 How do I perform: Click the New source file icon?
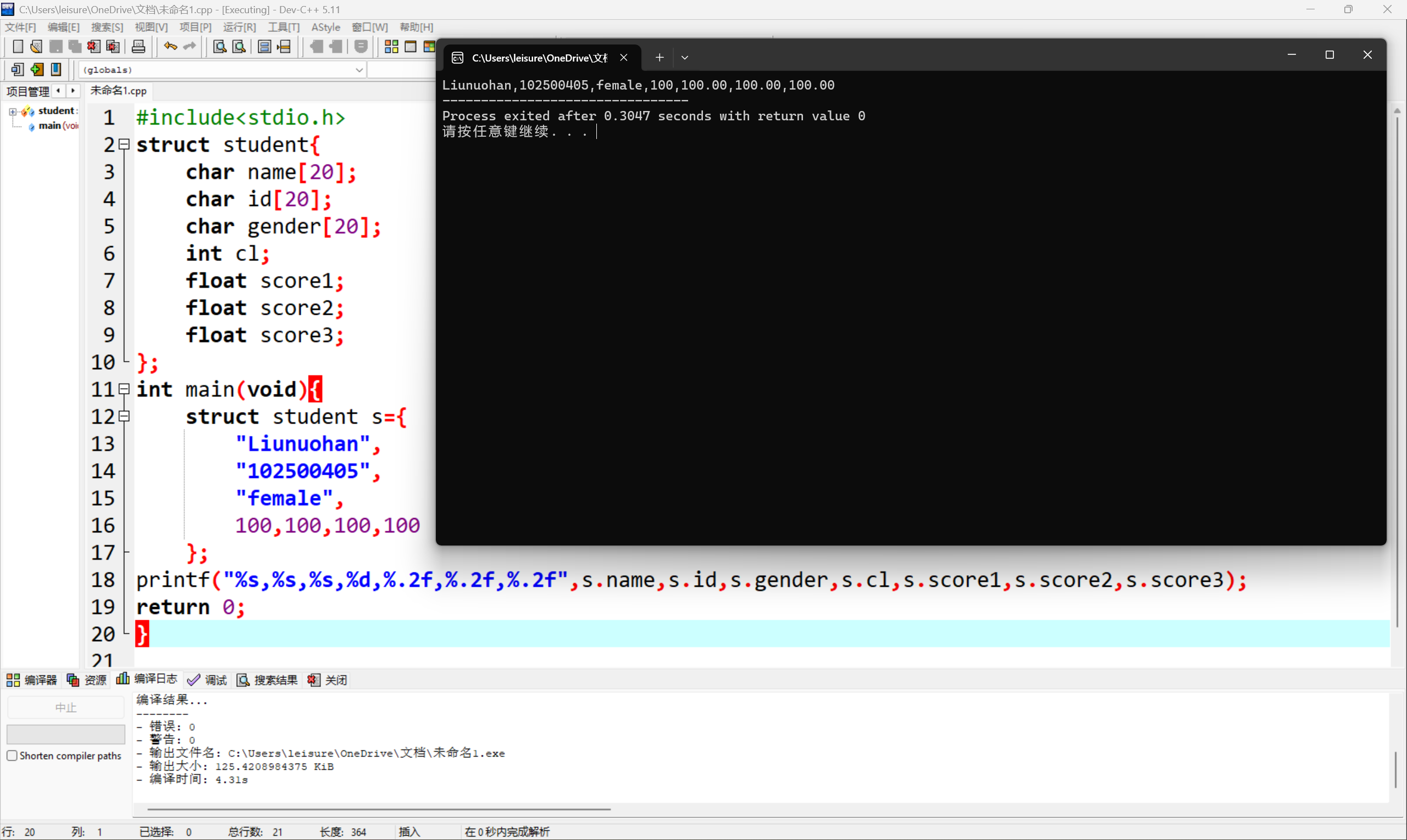18,47
